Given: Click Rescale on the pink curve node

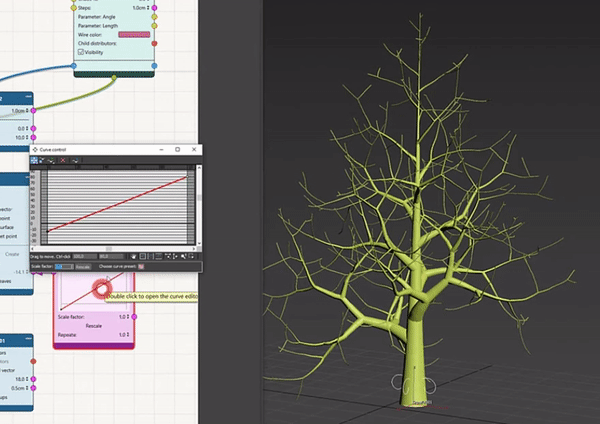Looking at the screenshot, I should pos(92,326).
